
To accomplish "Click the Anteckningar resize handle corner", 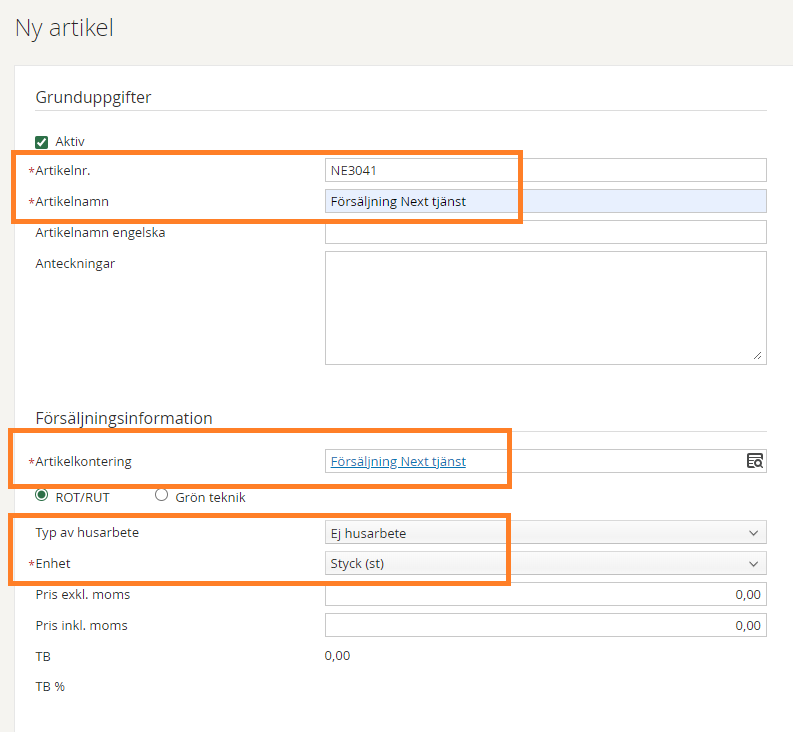I will coord(757,356).
